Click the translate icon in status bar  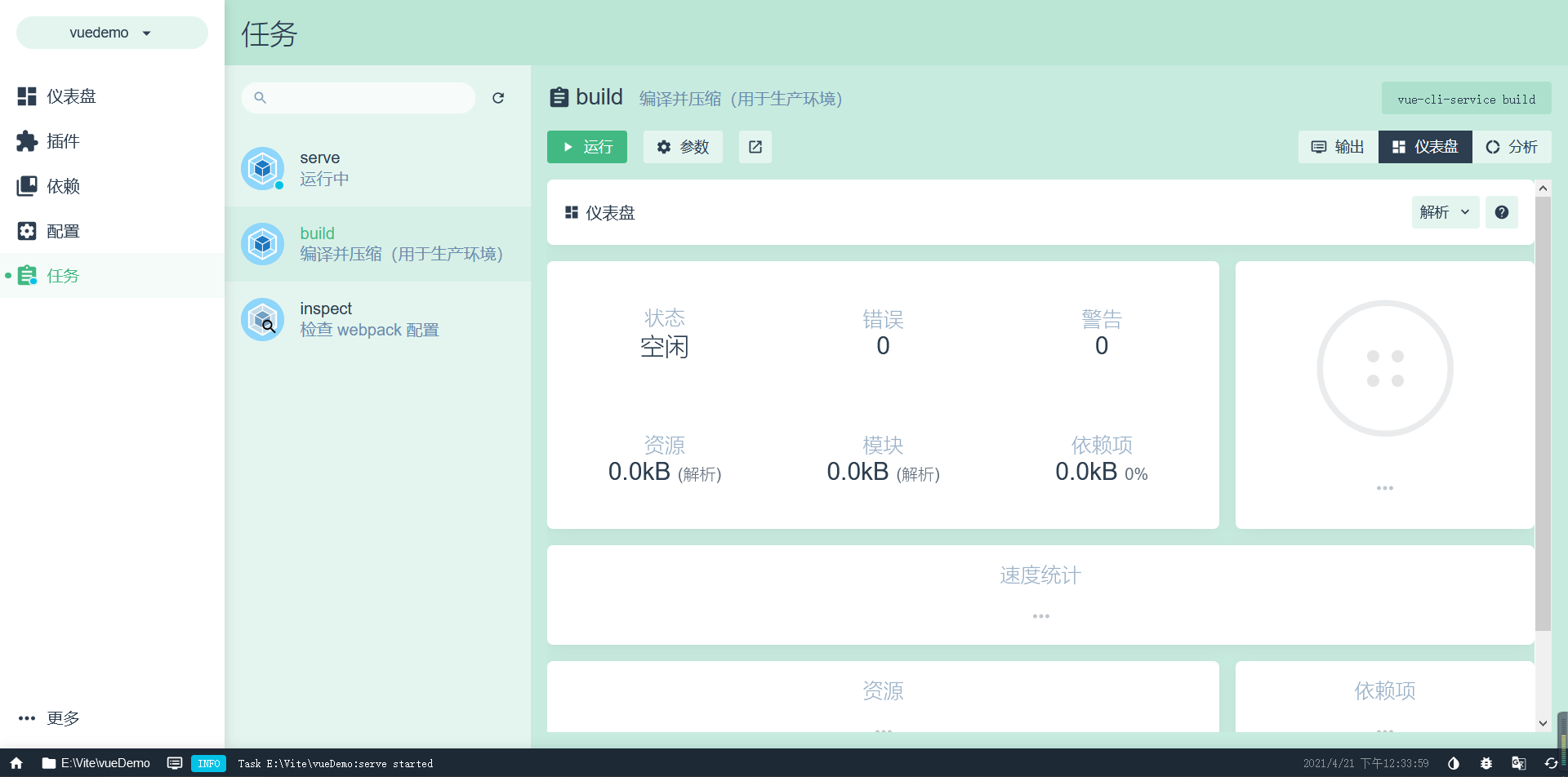pyautogui.click(x=1519, y=763)
